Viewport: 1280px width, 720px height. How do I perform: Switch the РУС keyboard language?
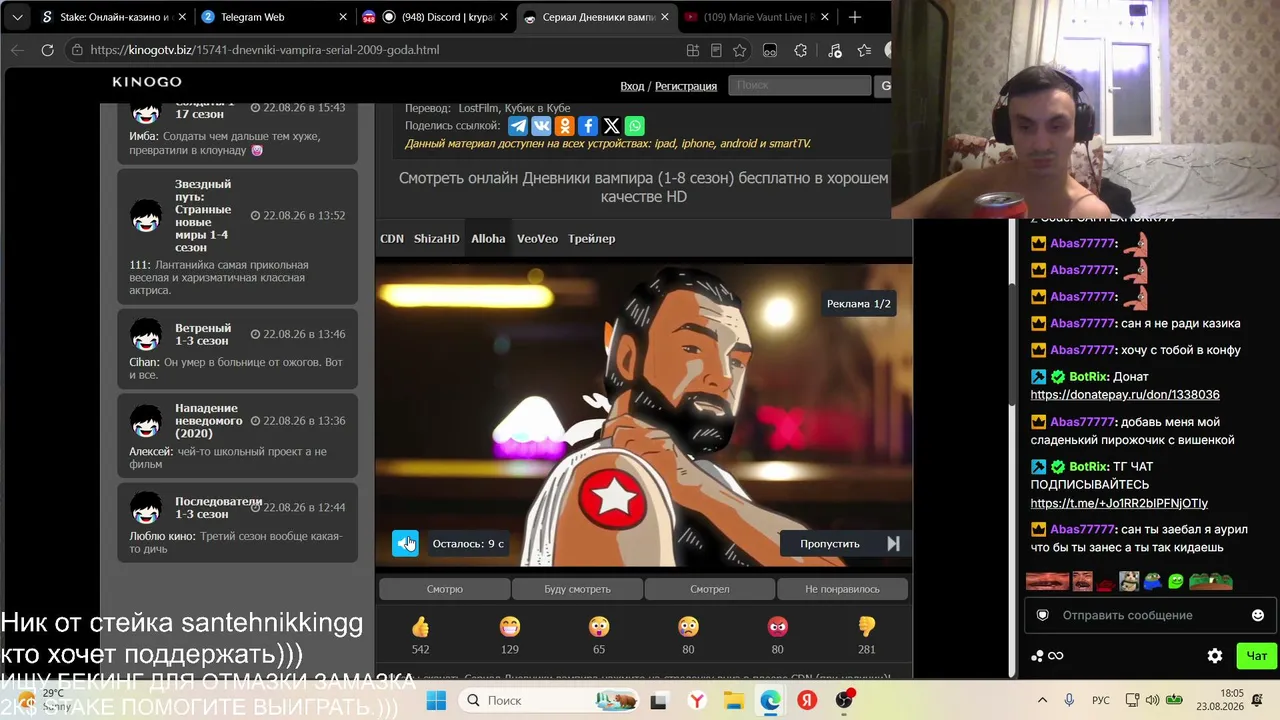coord(1100,701)
